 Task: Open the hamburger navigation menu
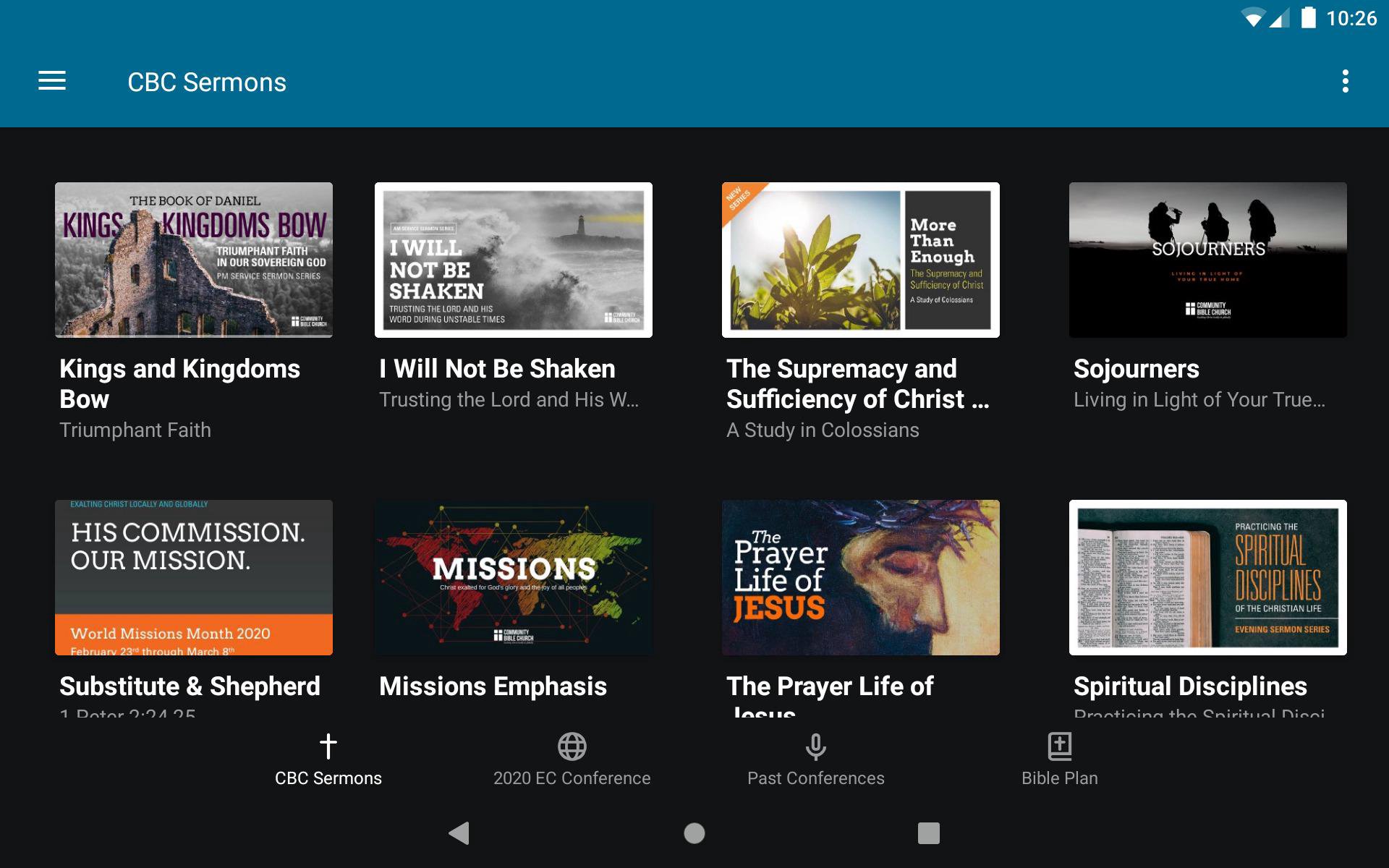pos(52,81)
